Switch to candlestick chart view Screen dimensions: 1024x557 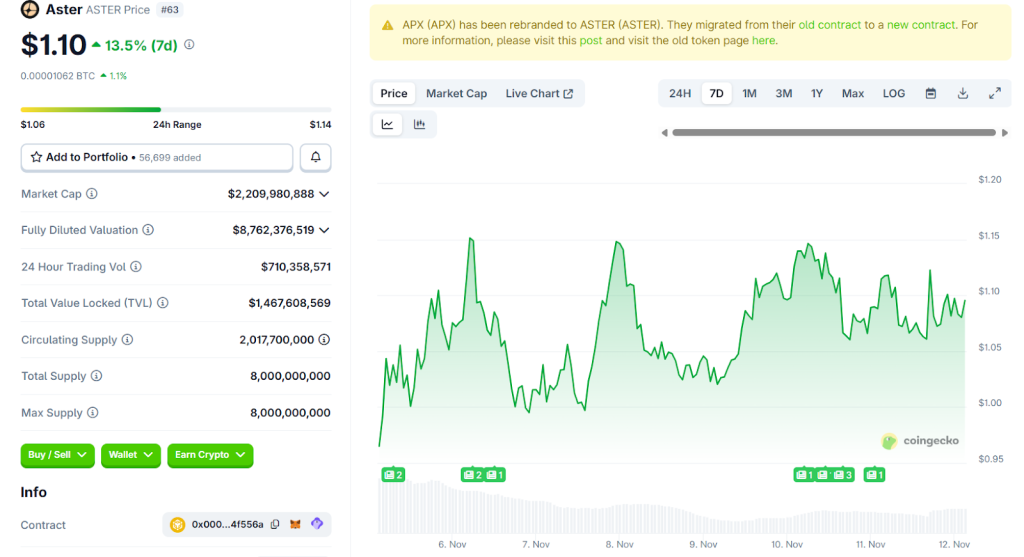click(419, 124)
